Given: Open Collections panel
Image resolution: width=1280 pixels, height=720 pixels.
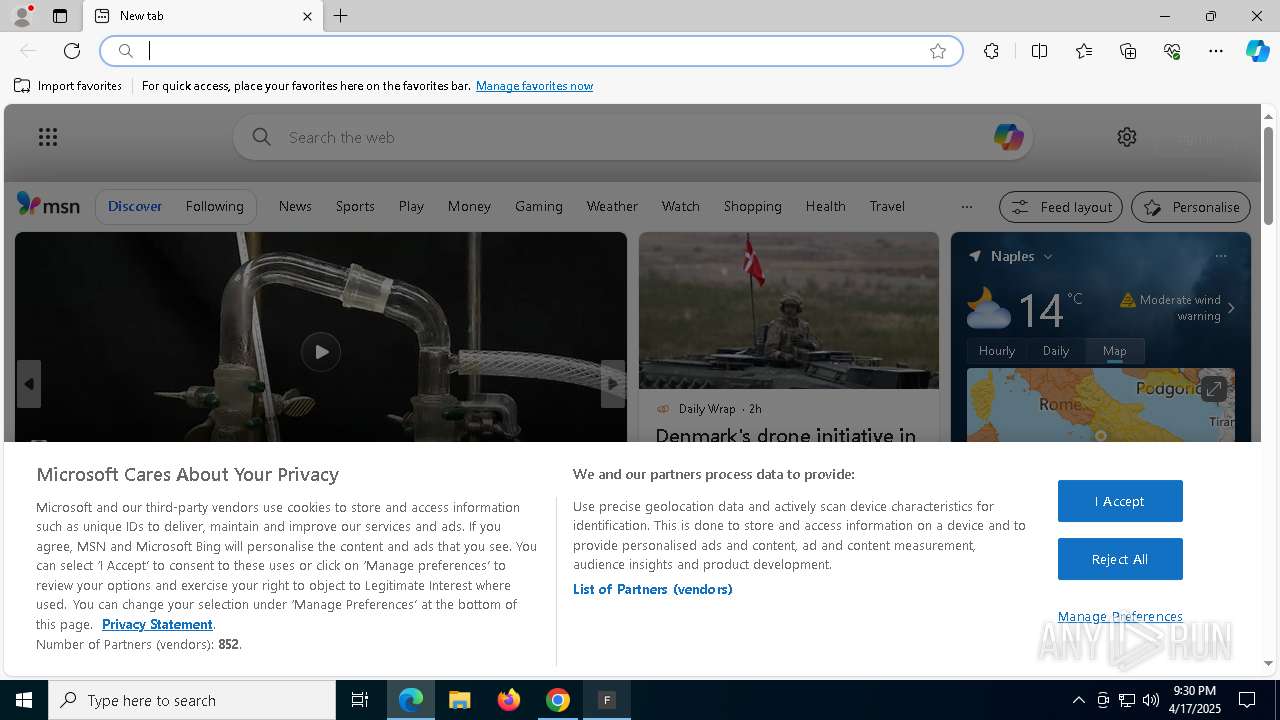Looking at the screenshot, I should (1128, 51).
